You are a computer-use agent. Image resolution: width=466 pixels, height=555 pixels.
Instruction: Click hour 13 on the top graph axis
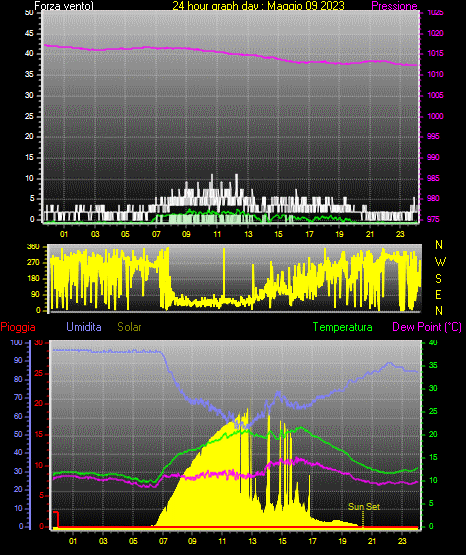pos(248,234)
